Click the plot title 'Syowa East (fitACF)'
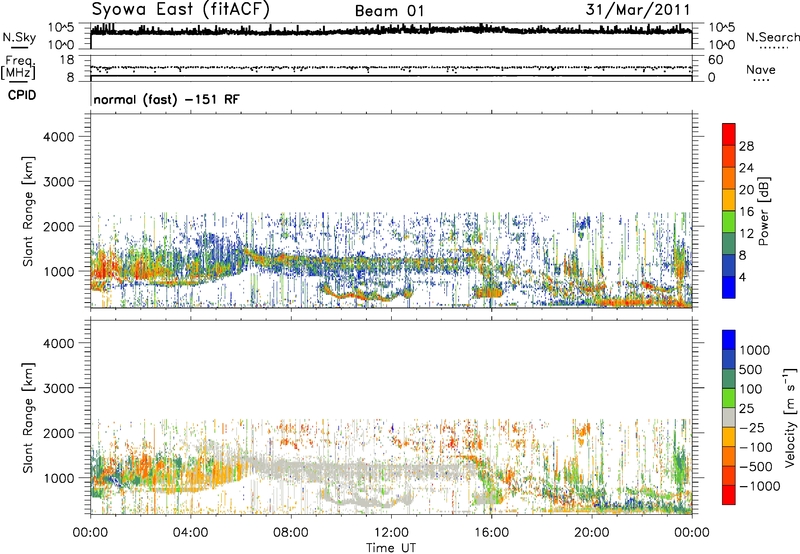The width and height of the screenshot is (800, 554). coord(180,10)
